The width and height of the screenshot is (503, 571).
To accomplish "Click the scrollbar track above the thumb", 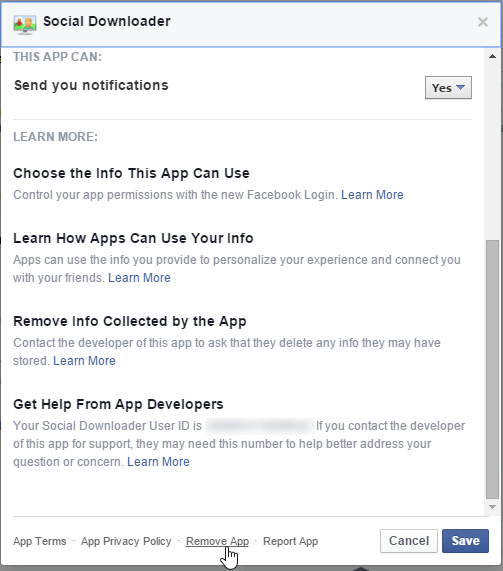I will 492,150.
